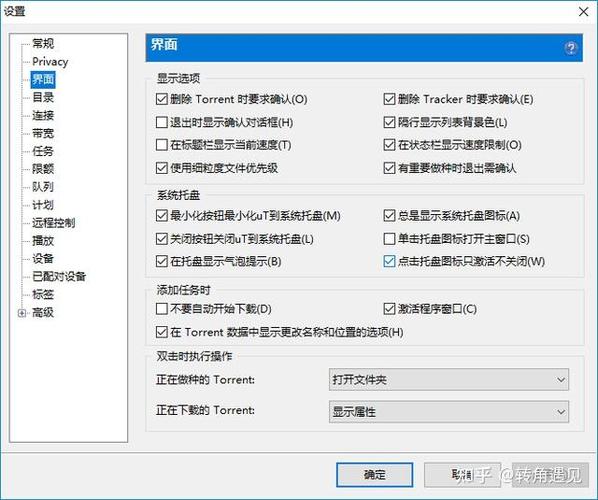Image resolution: width=598 pixels, height=500 pixels.
Task: Select 队列 in the settings tree
Action: [43, 187]
